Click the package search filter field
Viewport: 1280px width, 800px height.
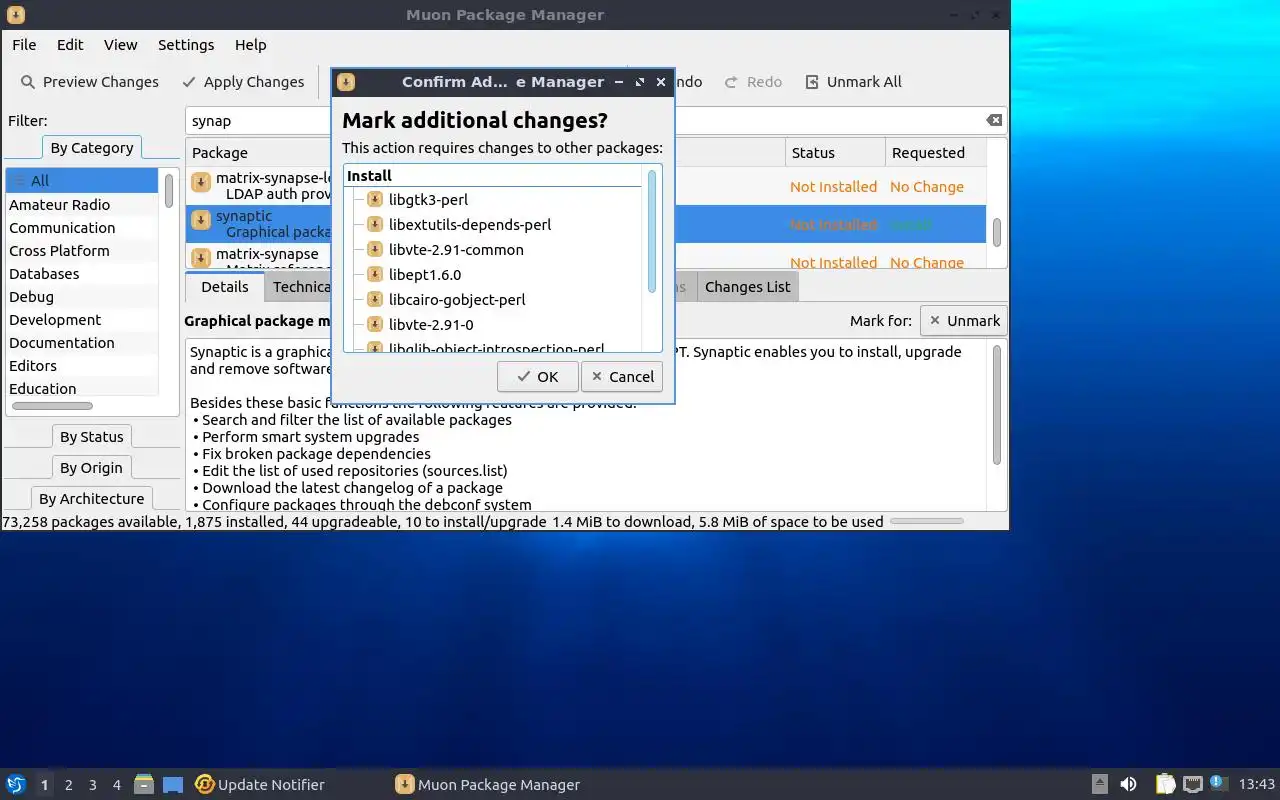tap(595, 120)
